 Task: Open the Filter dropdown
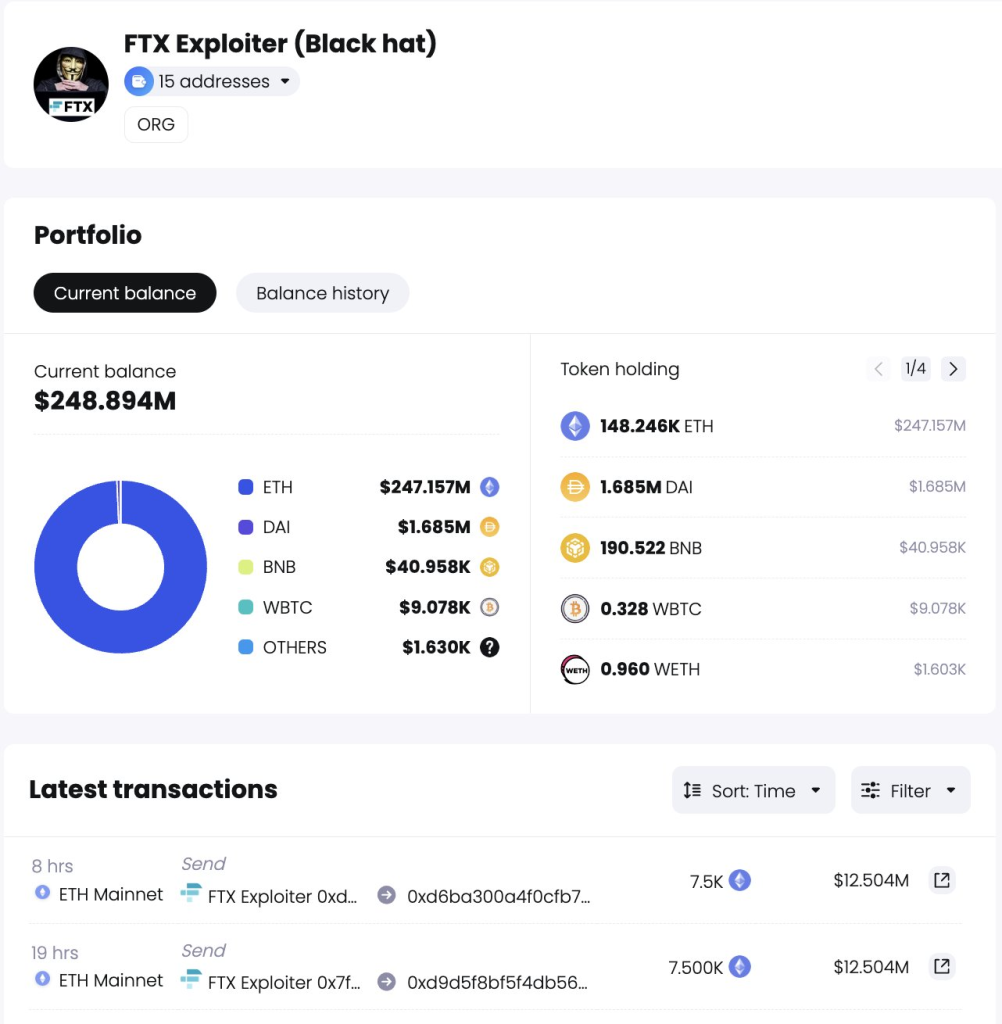(x=911, y=790)
